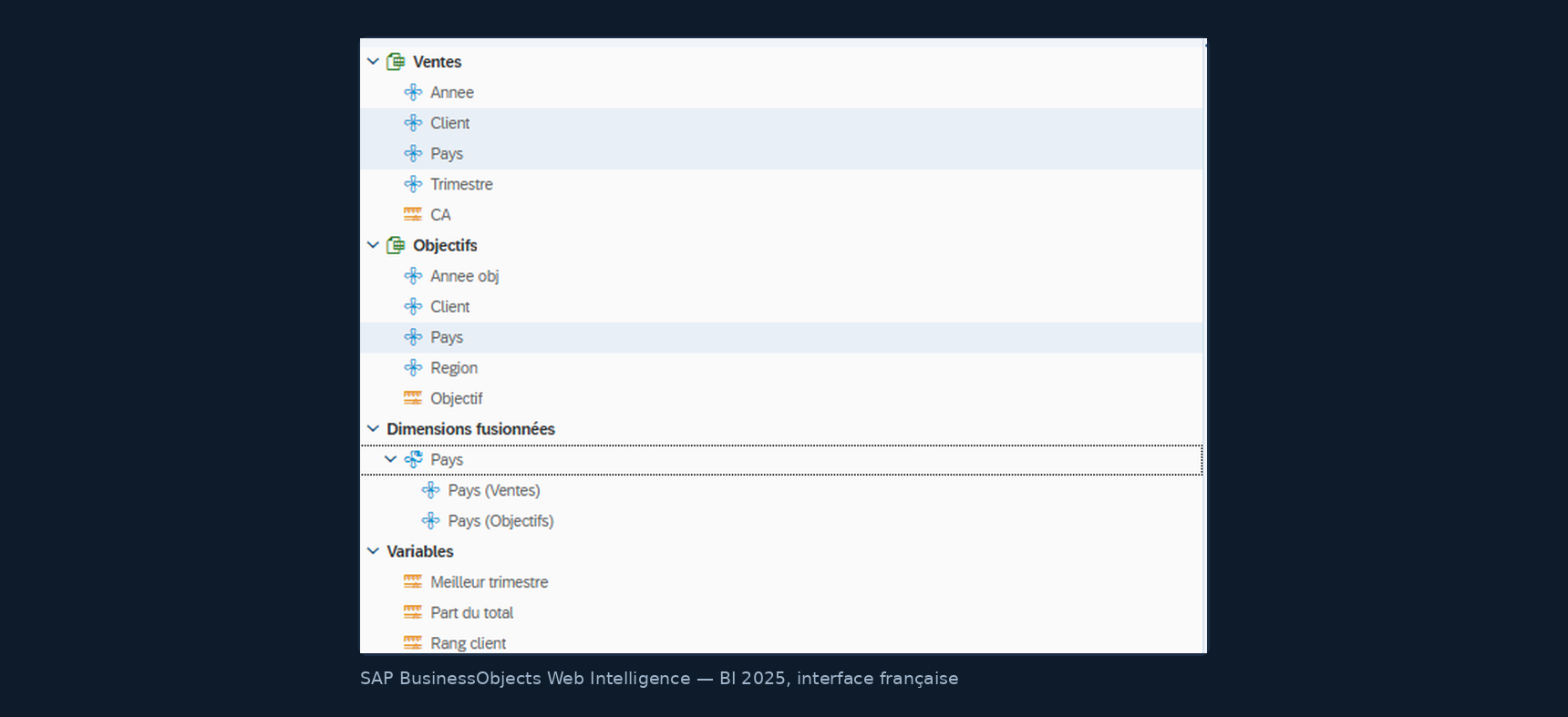Select Client under Objectifs
Image resolution: width=1568 pixels, height=717 pixels.
pyautogui.click(x=450, y=307)
